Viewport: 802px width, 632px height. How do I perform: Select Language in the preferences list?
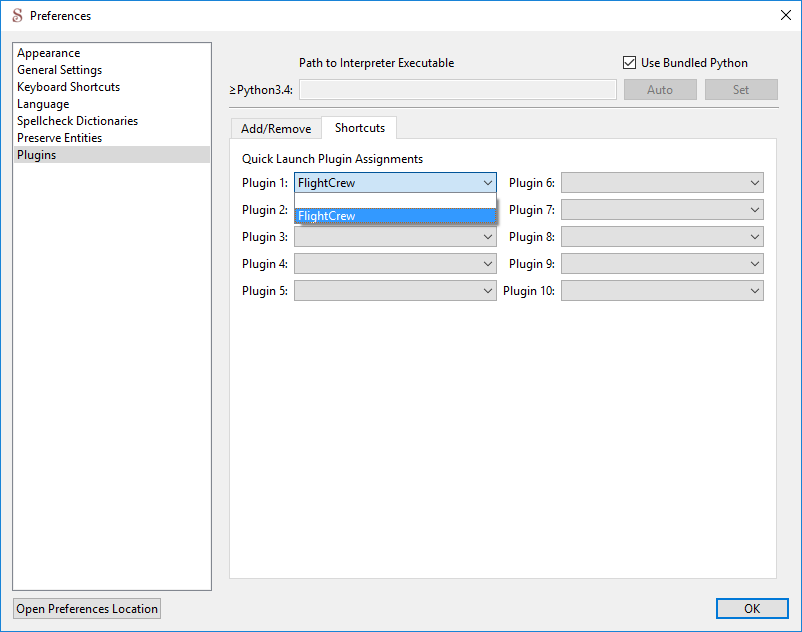coord(43,104)
